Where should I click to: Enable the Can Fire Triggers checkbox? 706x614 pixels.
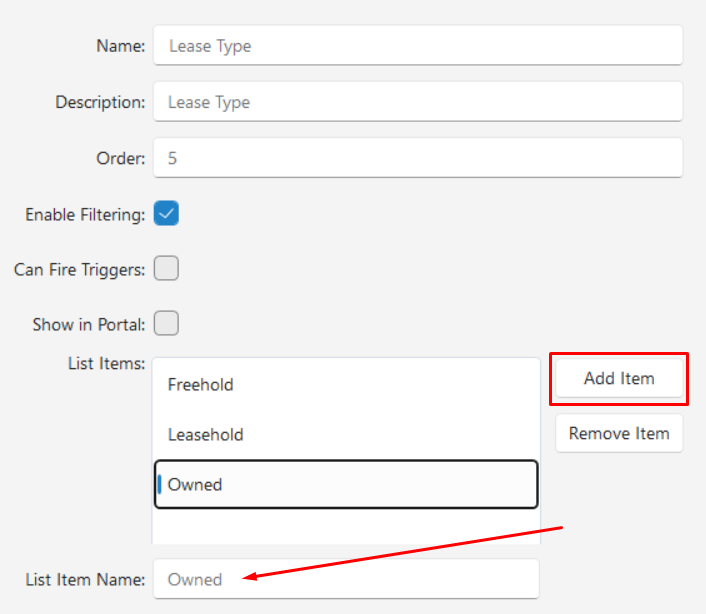coord(166,268)
